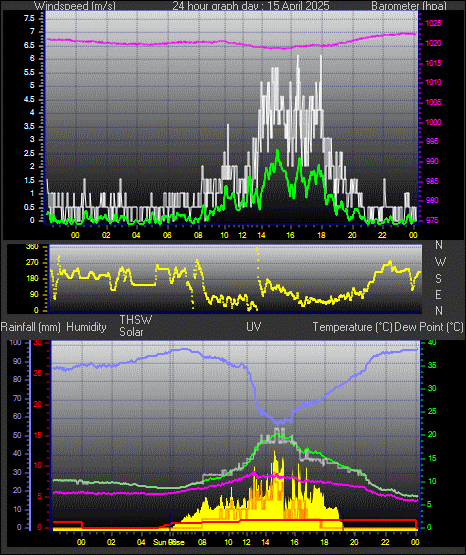The height and width of the screenshot is (555, 466).
Task: Click the 'UV' label
Action: click(x=254, y=326)
